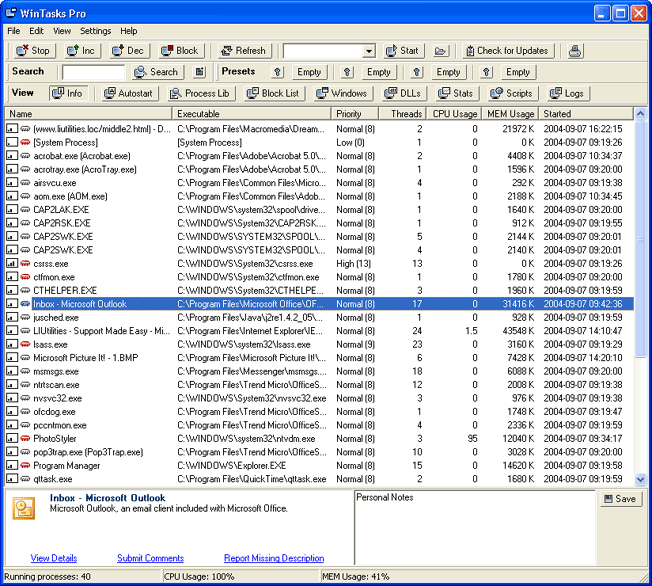Block the selected process
The image size is (652, 586).
(x=179, y=51)
